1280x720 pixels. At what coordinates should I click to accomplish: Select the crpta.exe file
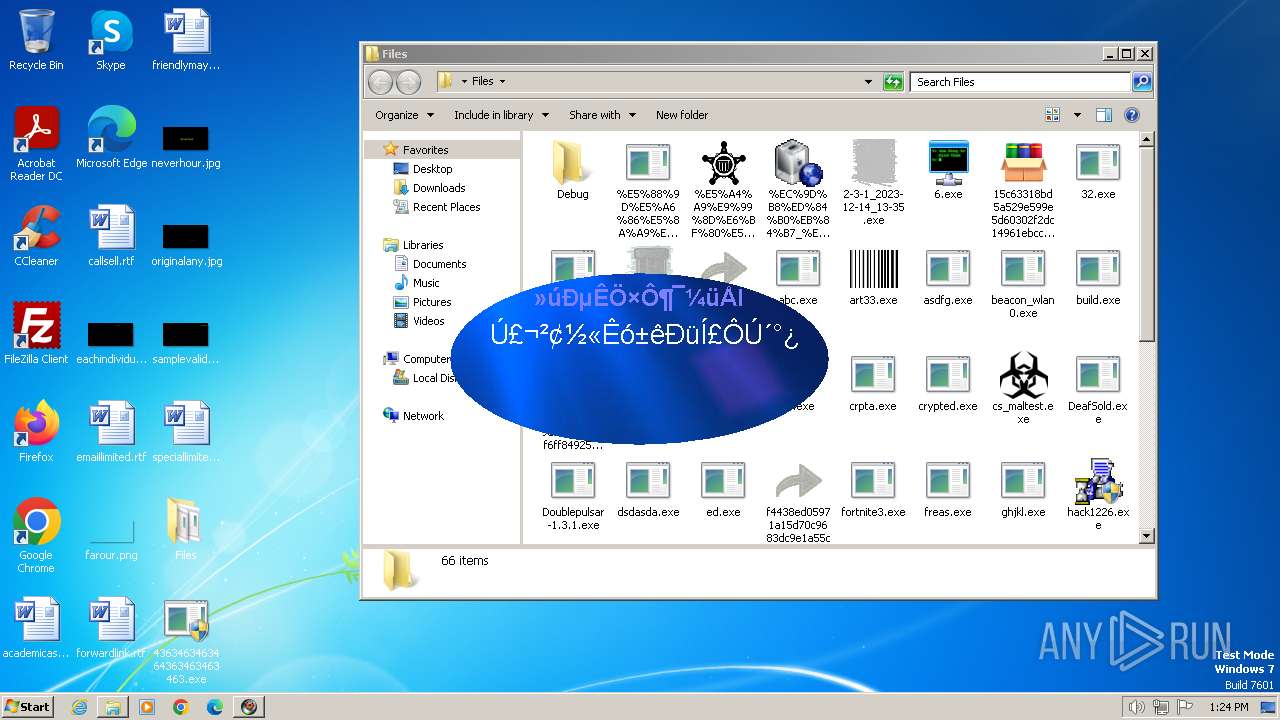(873, 382)
